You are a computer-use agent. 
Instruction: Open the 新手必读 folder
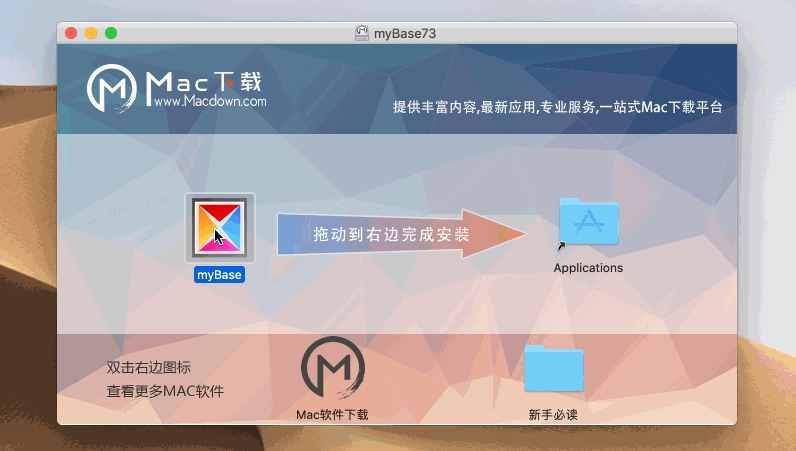[554, 369]
